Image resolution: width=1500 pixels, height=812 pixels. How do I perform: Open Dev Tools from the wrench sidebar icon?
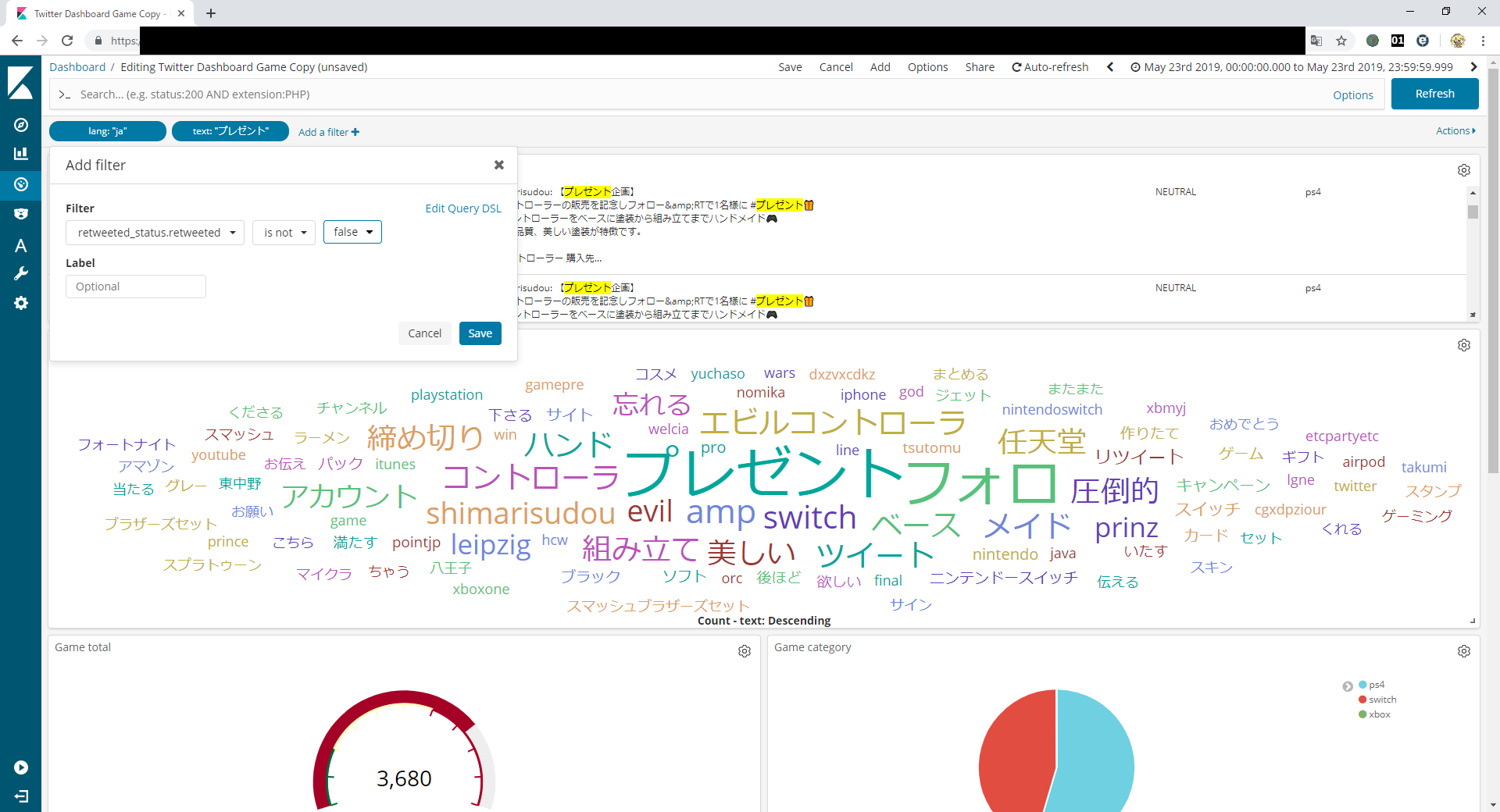click(21, 273)
